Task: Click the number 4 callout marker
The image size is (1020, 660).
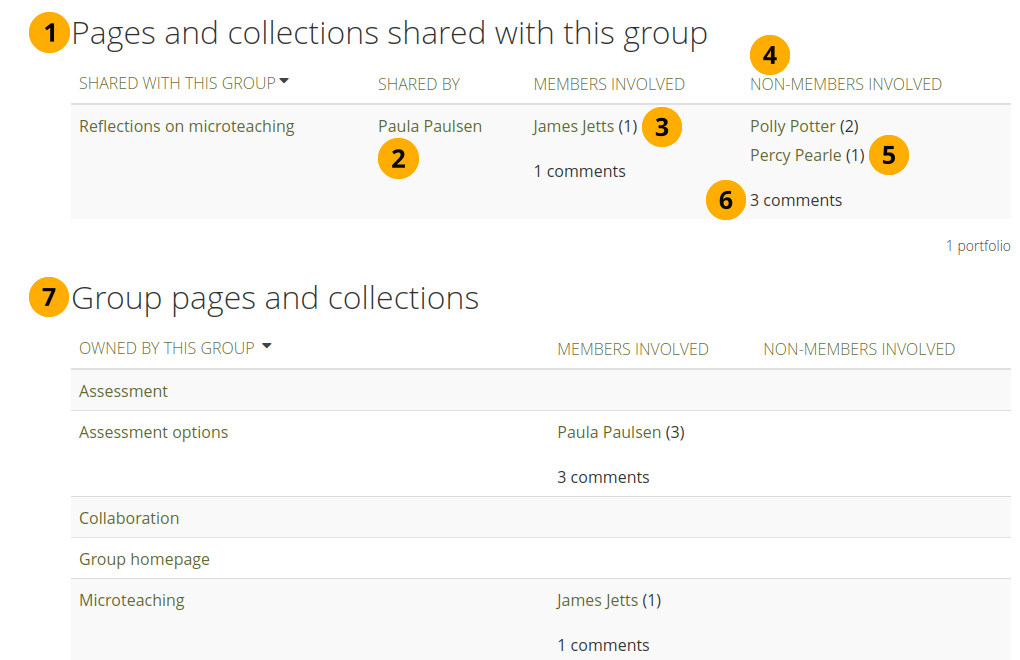Action: coord(769,56)
